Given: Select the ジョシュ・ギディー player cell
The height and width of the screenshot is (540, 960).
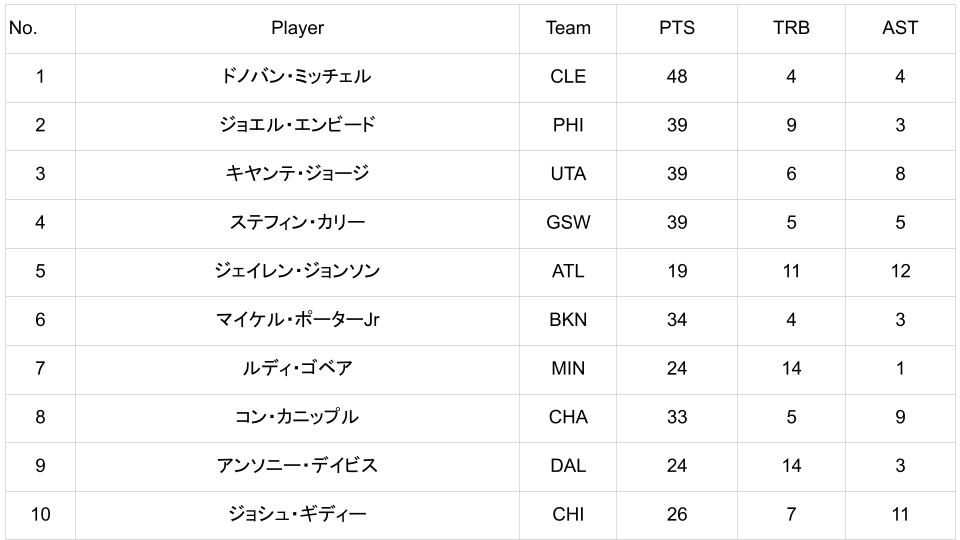Looking at the screenshot, I should click(297, 515).
